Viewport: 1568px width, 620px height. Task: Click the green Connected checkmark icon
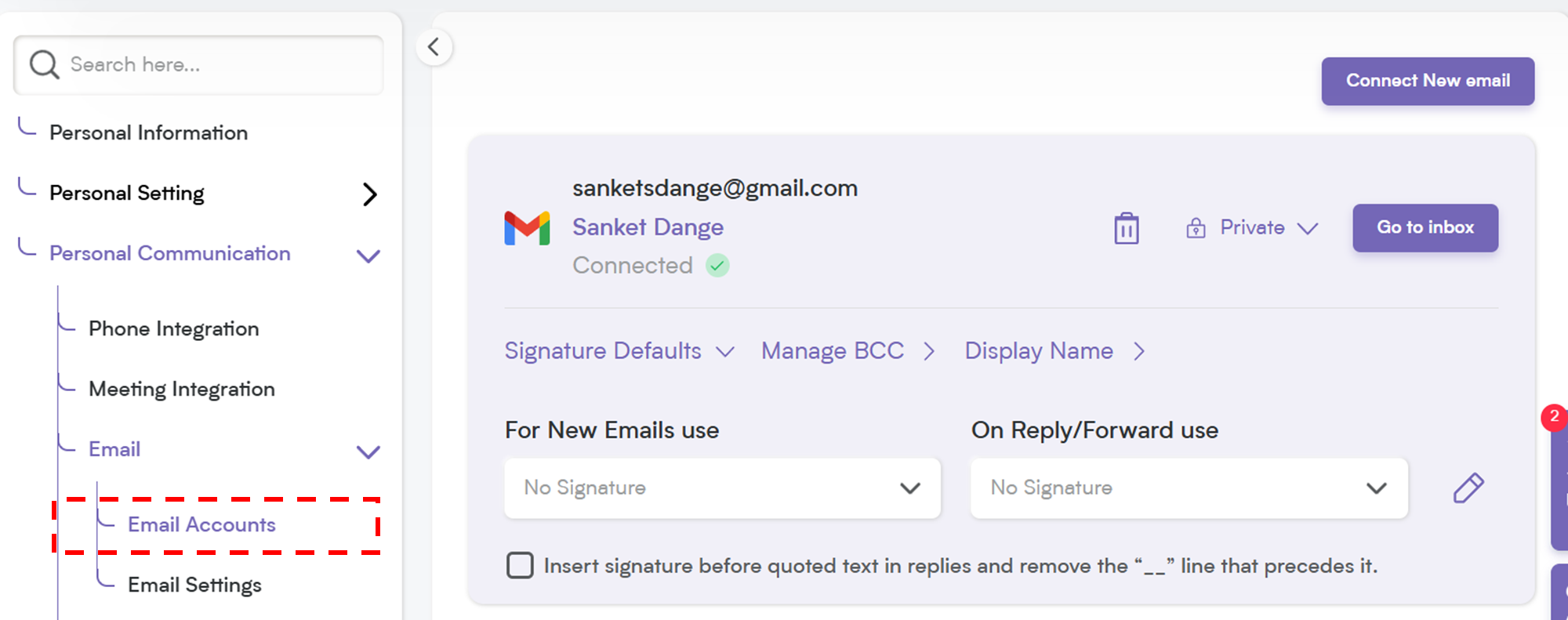[x=717, y=266]
